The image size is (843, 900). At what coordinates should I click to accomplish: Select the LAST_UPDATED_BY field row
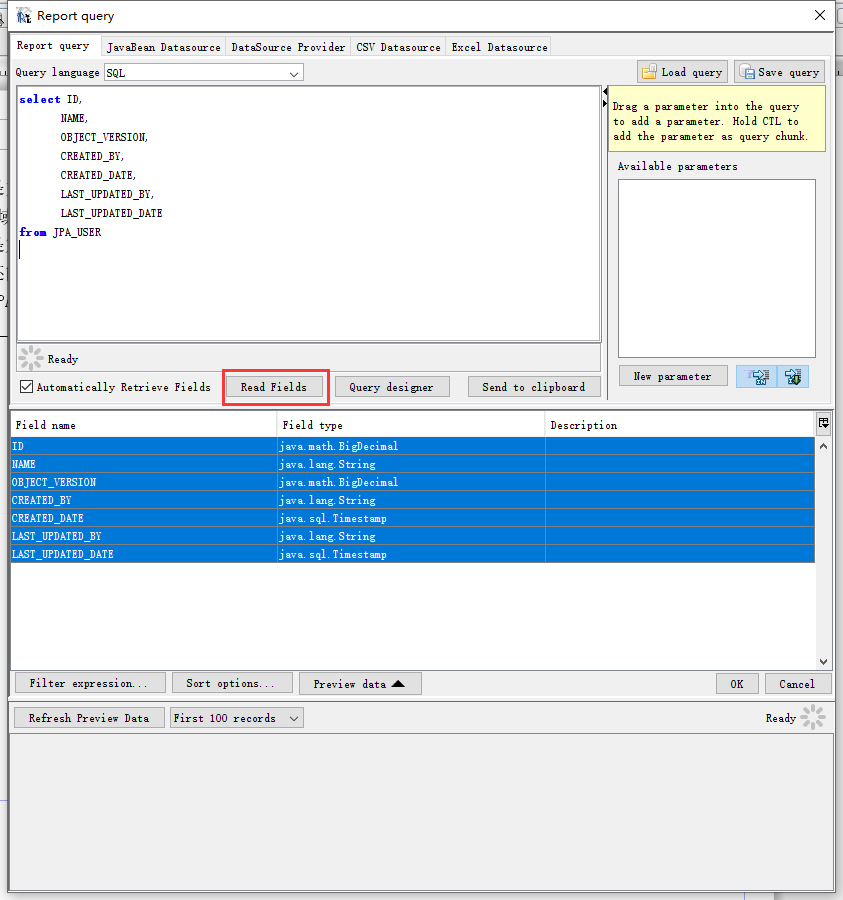413,536
